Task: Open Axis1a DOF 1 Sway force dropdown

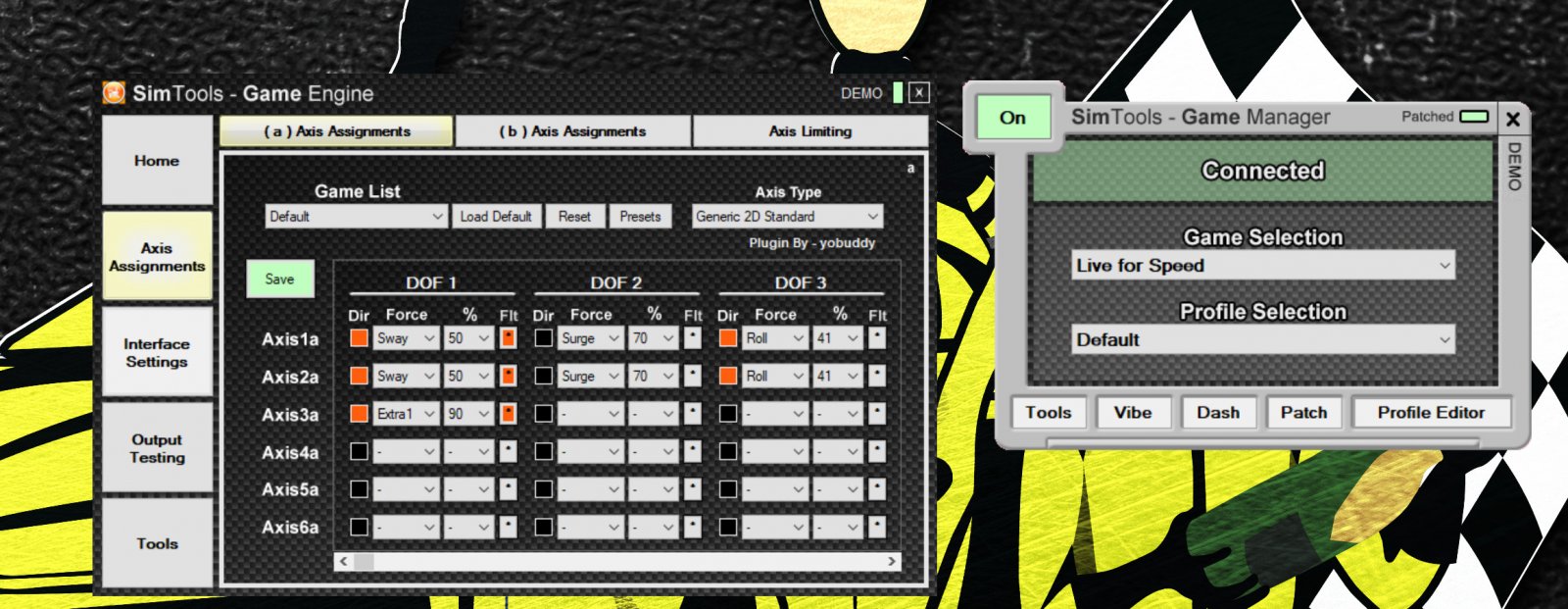Action: (x=407, y=338)
